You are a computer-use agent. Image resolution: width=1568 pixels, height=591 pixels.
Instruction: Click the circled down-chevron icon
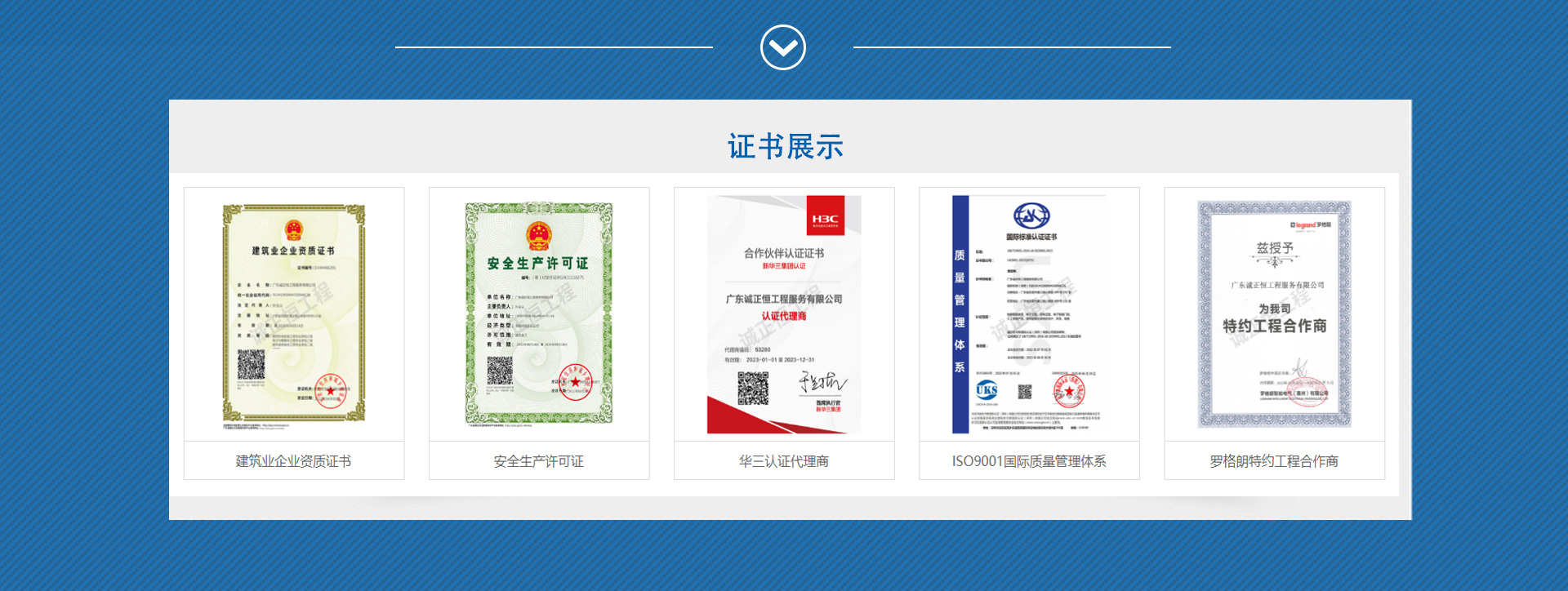(x=782, y=47)
